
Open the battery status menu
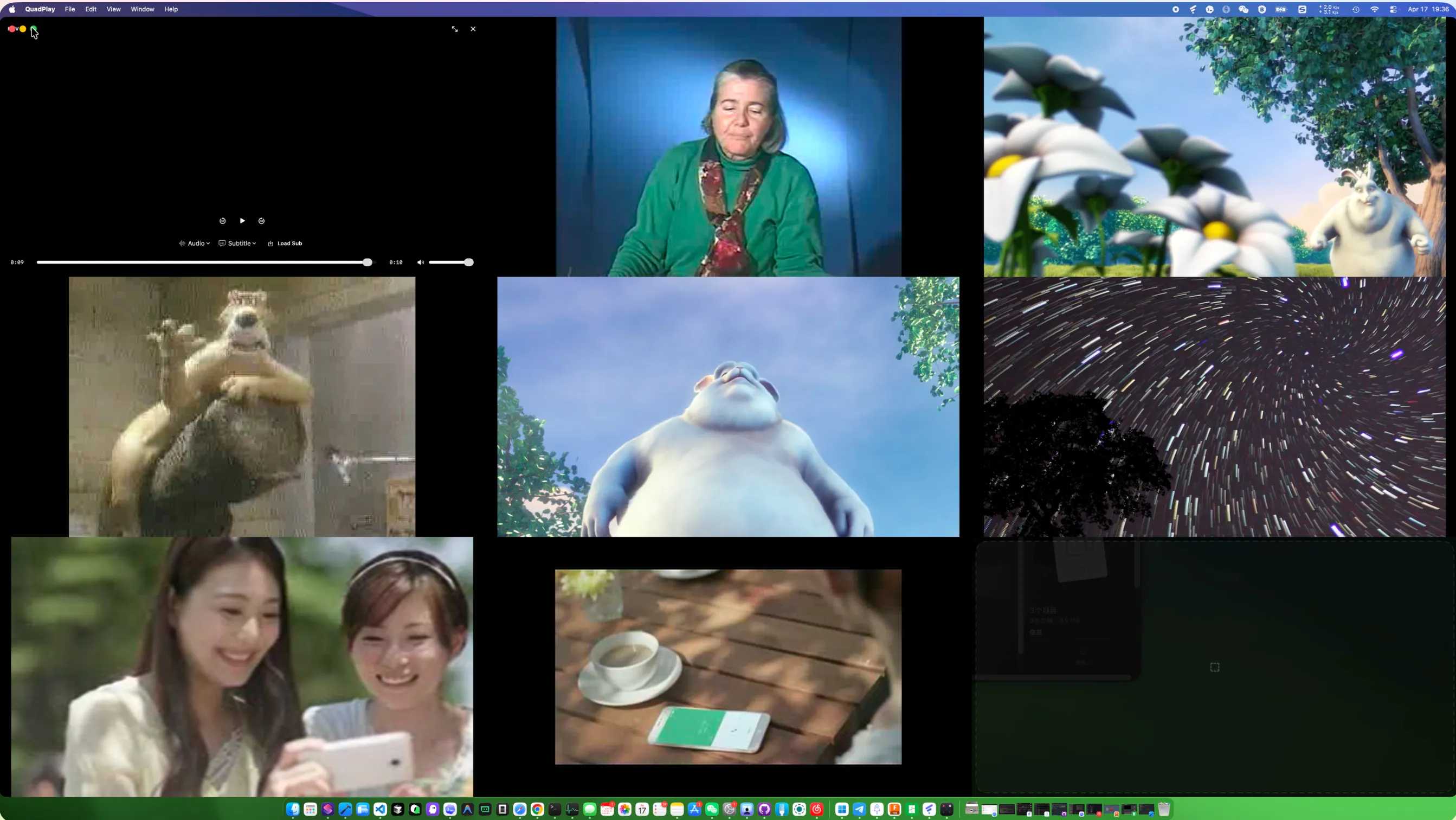[x=1281, y=9]
